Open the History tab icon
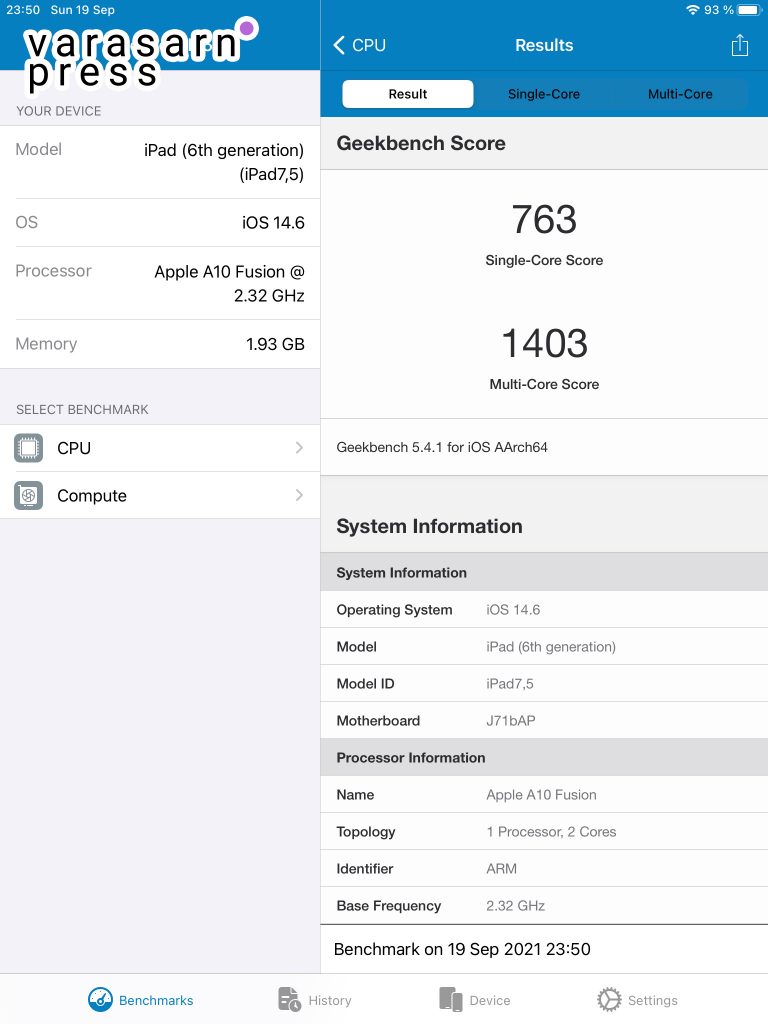Image resolution: width=768 pixels, height=1024 pixels. (x=289, y=999)
